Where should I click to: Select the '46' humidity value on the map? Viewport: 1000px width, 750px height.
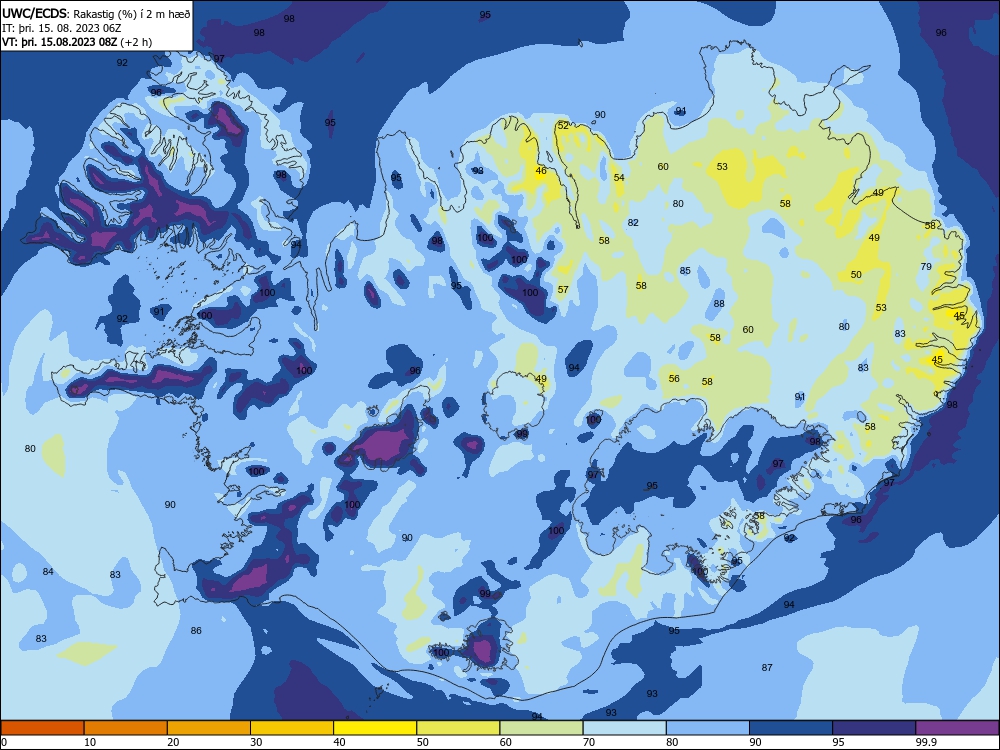click(x=541, y=170)
